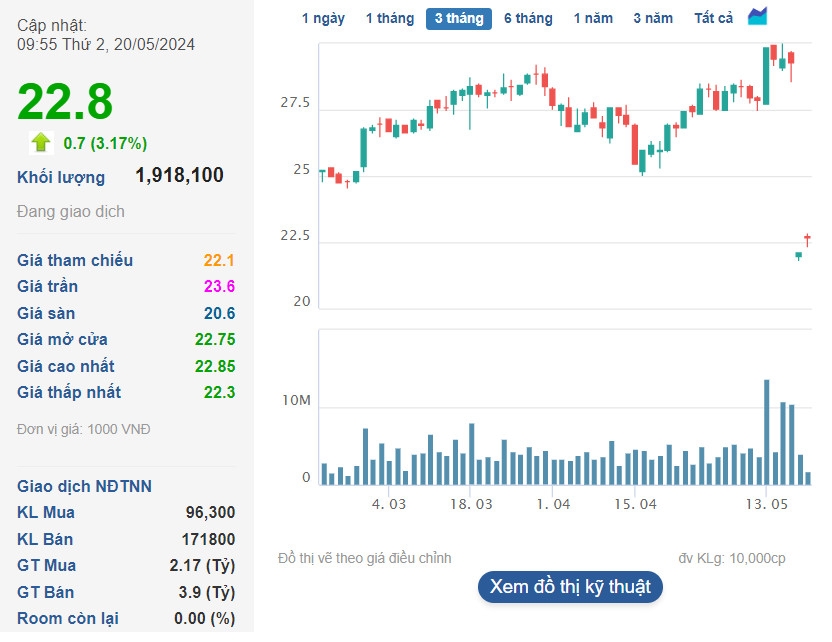Click the 13. 05 date label on axis
This screenshot has height=642, width=832.
pyautogui.click(x=766, y=504)
